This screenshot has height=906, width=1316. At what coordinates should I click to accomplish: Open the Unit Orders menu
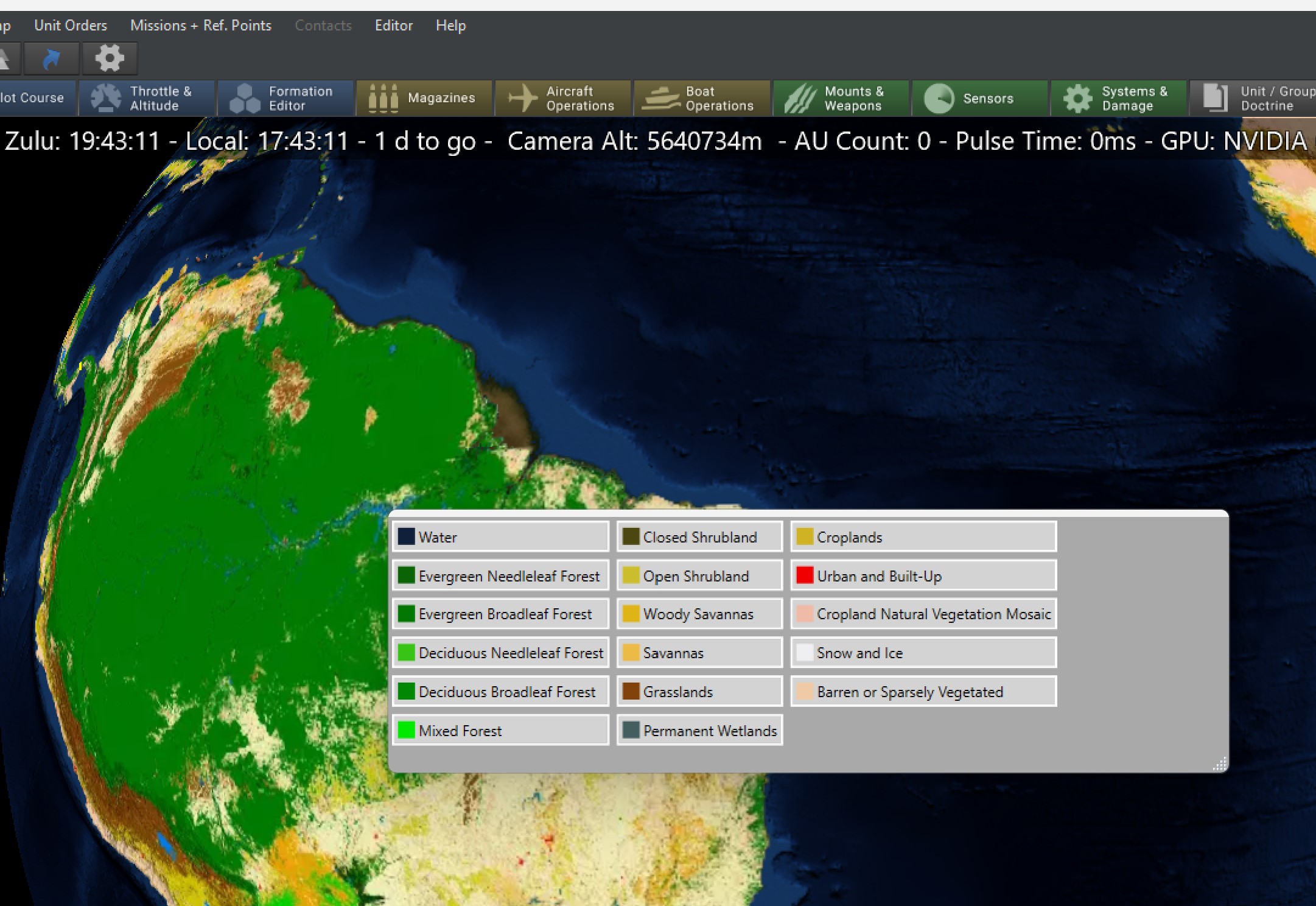71,26
